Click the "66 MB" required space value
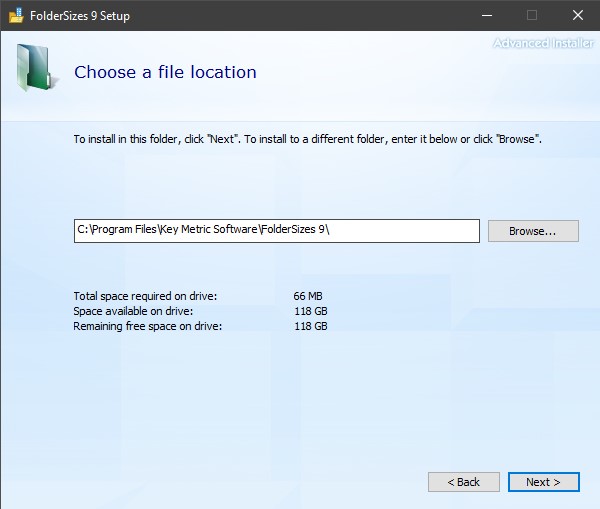600x509 pixels. click(x=308, y=296)
